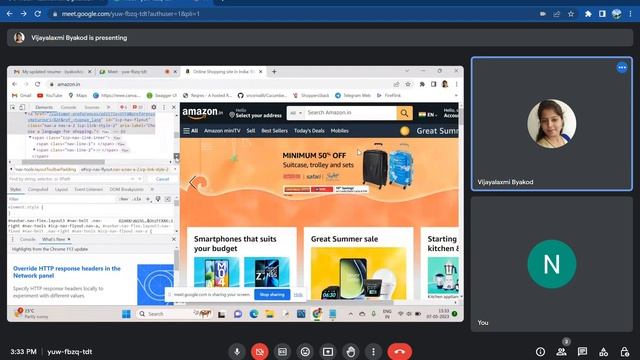Screen dimensions: 640x360
Task: Click 'Great Summer sale' card heading
Action: [x=344, y=239]
